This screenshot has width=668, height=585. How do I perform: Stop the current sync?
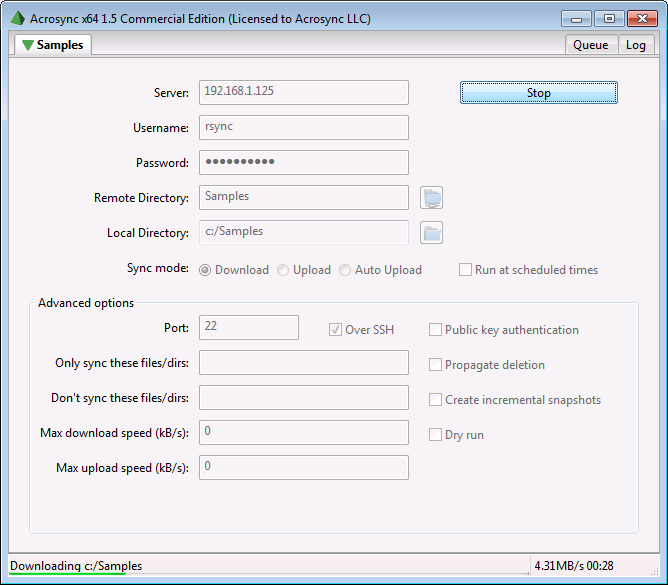(538, 92)
